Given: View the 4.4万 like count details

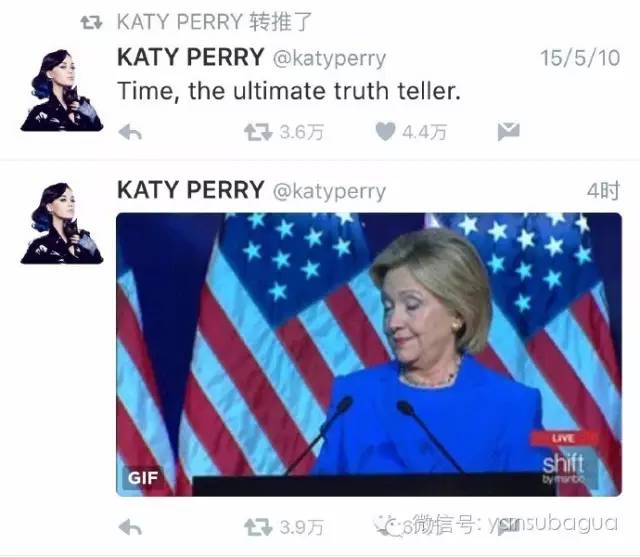Looking at the screenshot, I should click(424, 132).
